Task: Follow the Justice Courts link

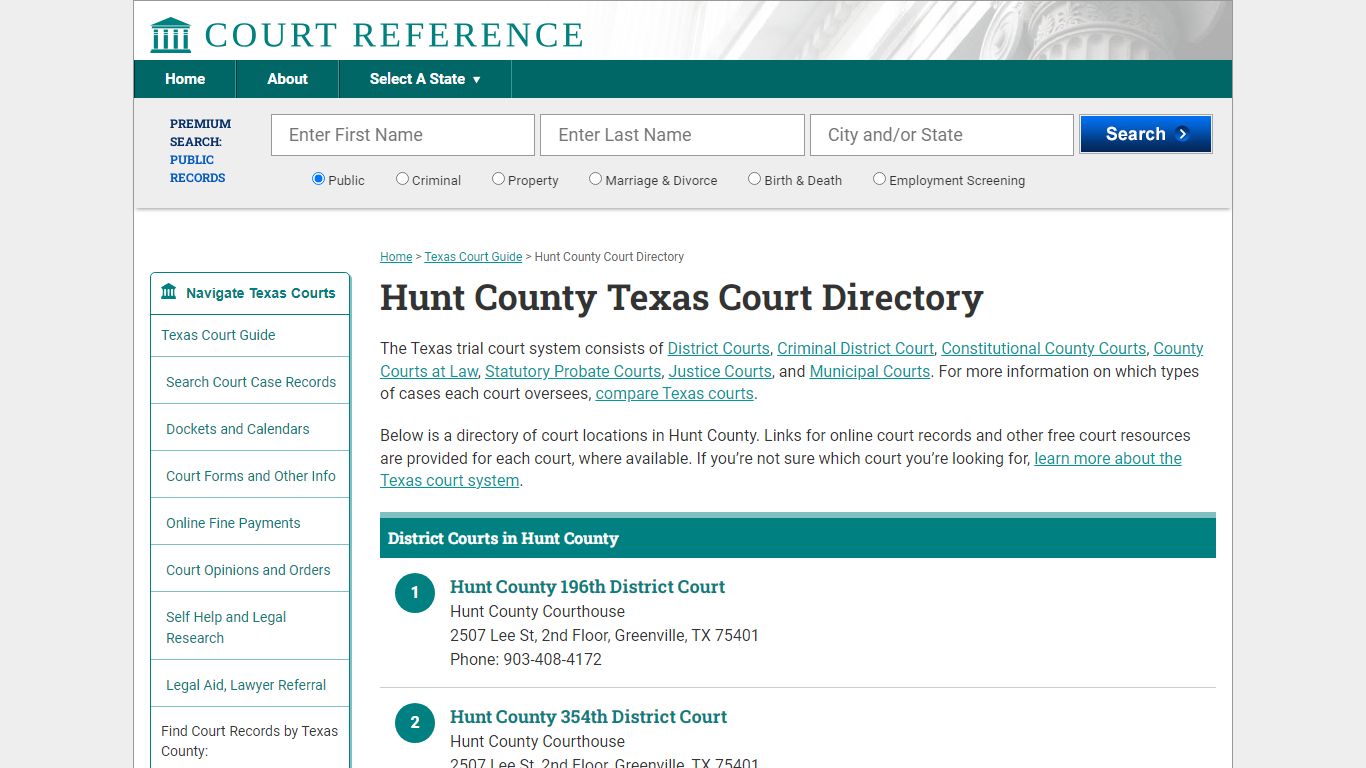Action: [720, 371]
